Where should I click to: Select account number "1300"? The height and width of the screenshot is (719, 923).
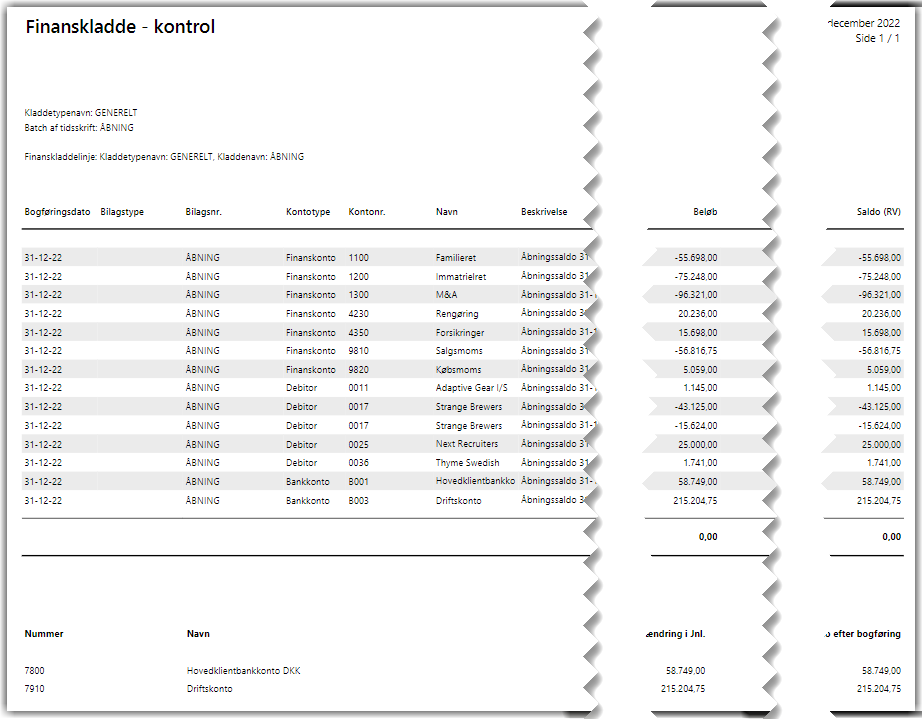(358, 295)
